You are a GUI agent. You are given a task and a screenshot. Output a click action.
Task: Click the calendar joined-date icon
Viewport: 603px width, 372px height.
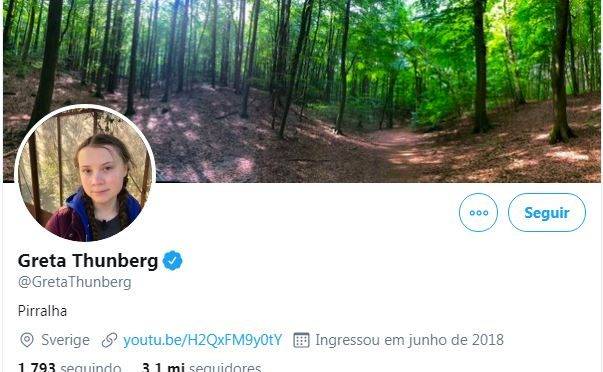(x=301, y=340)
